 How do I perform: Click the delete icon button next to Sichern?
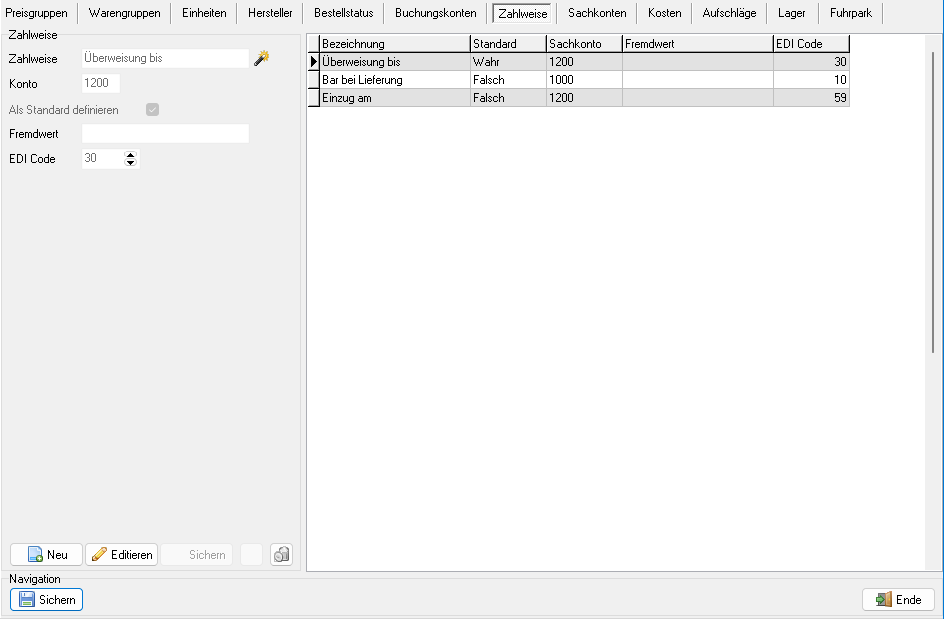281,555
